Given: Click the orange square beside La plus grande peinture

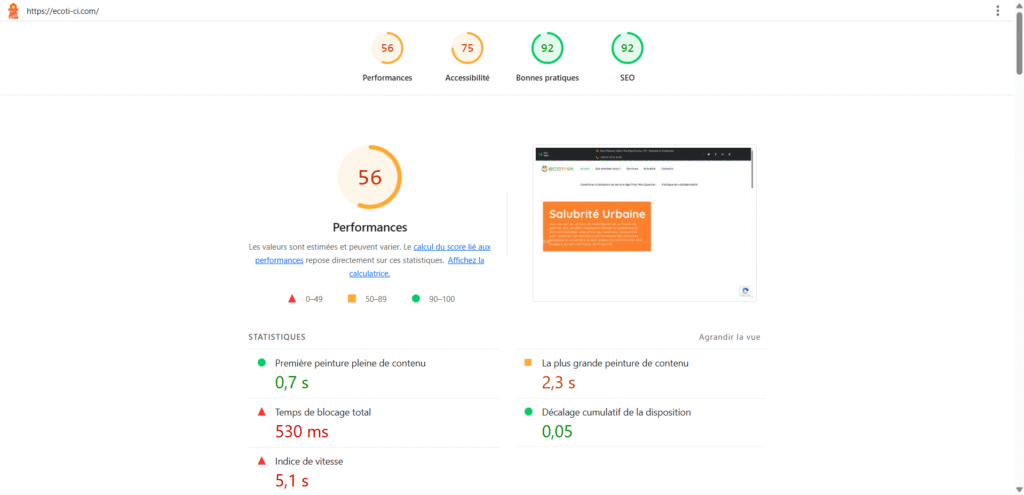Looking at the screenshot, I should click(528, 363).
